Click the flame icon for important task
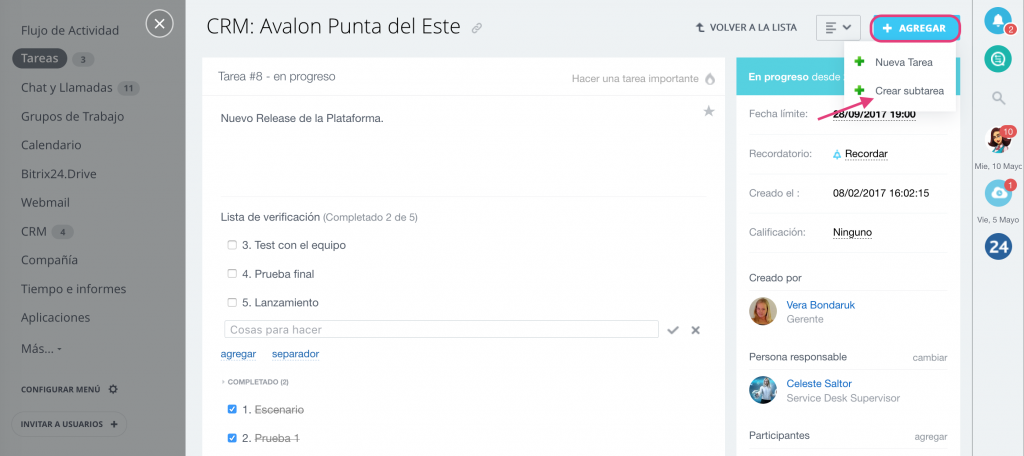 pyautogui.click(x=710, y=78)
